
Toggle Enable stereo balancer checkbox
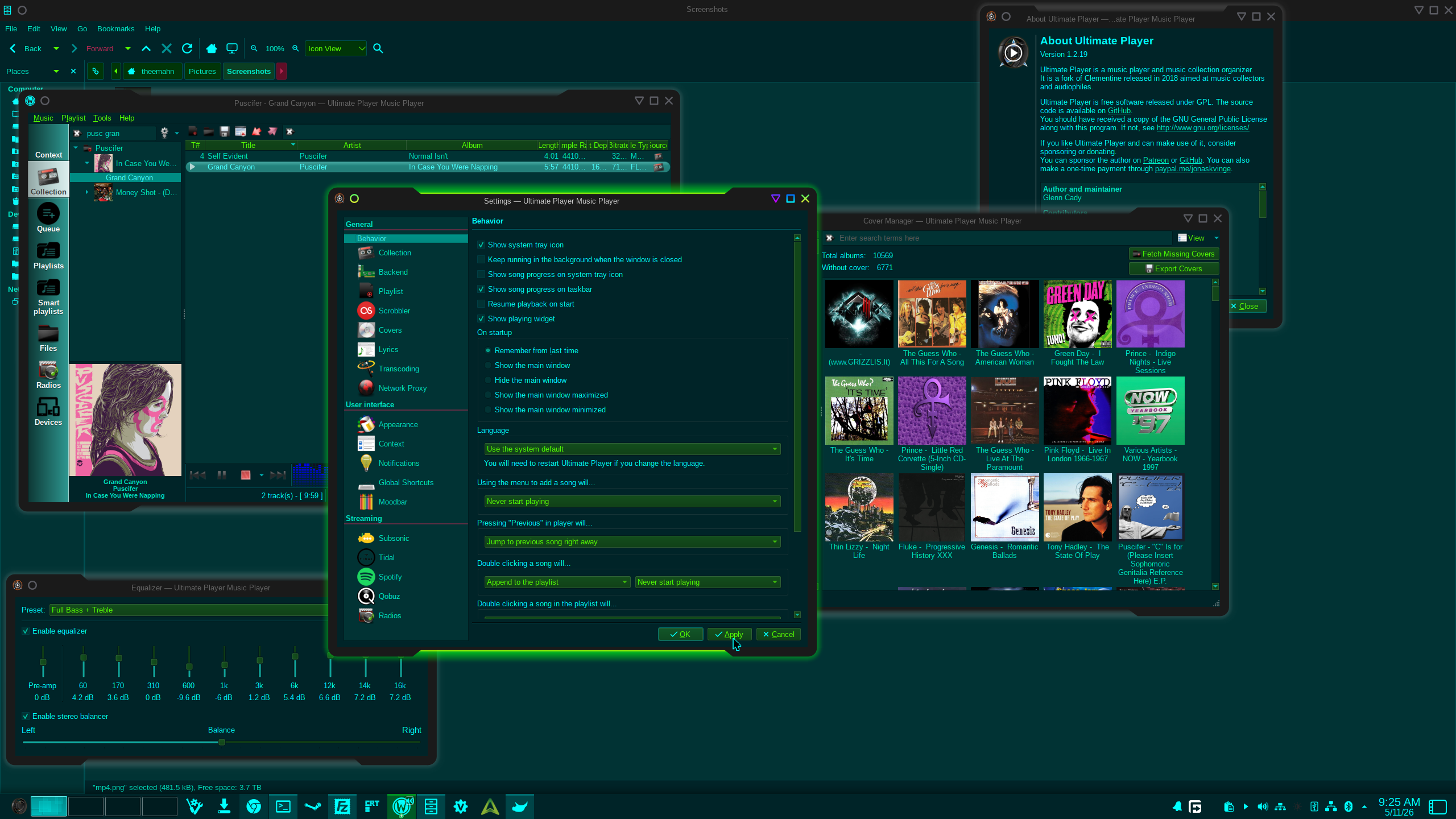click(26, 717)
